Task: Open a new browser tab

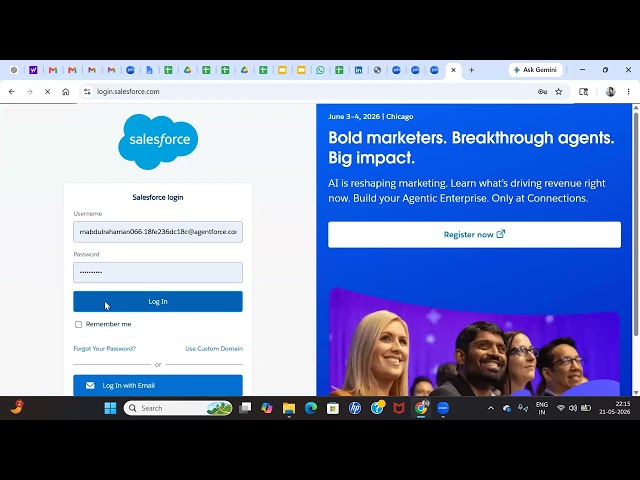Action: [x=471, y=70]
